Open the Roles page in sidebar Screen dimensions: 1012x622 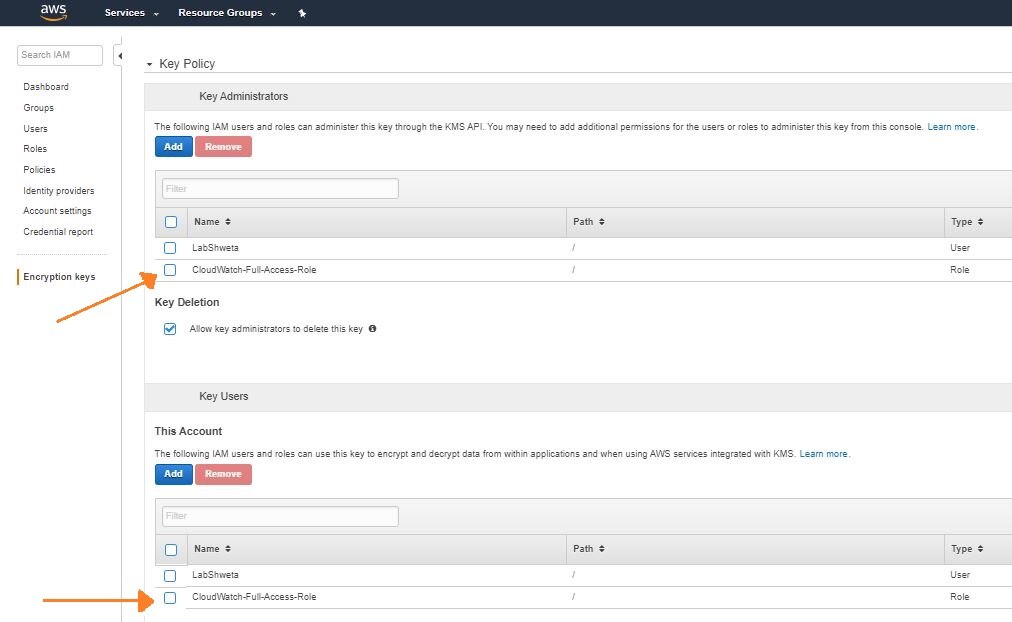coord(35,149)
